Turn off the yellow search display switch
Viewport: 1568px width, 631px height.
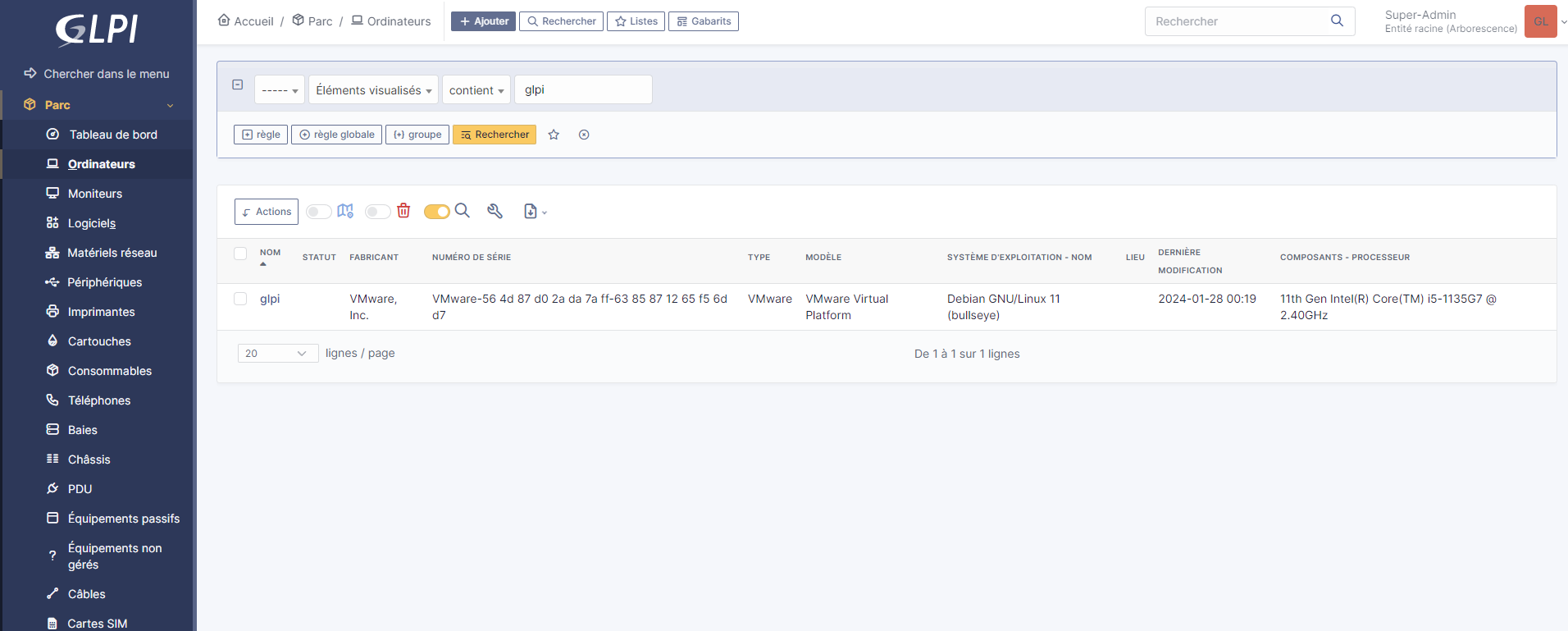pos(437,212)
